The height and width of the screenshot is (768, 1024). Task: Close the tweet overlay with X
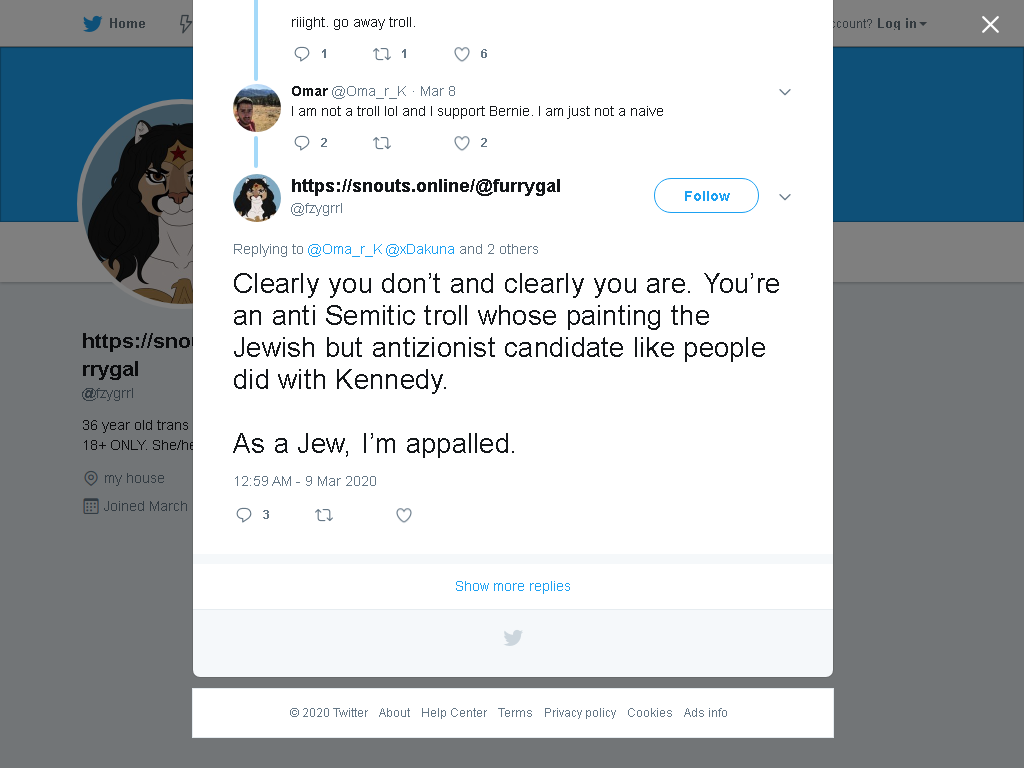click(990, 24)
